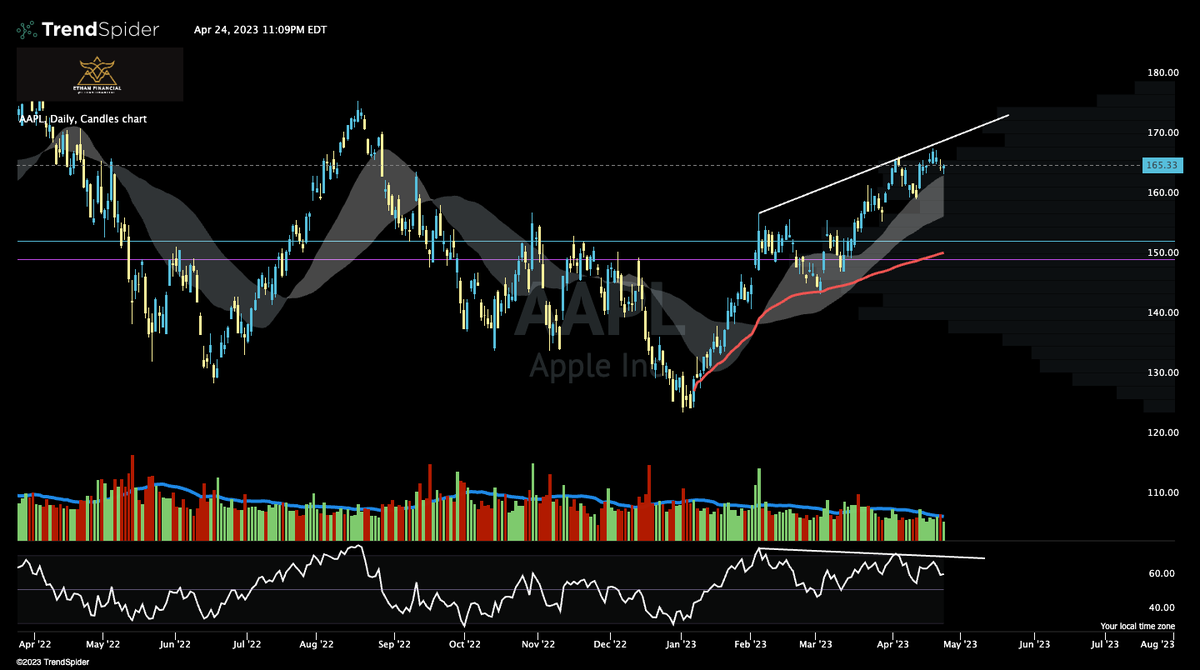
Task: Click the 40.00 RSI axis label
Action: (x=1161, y=608)
